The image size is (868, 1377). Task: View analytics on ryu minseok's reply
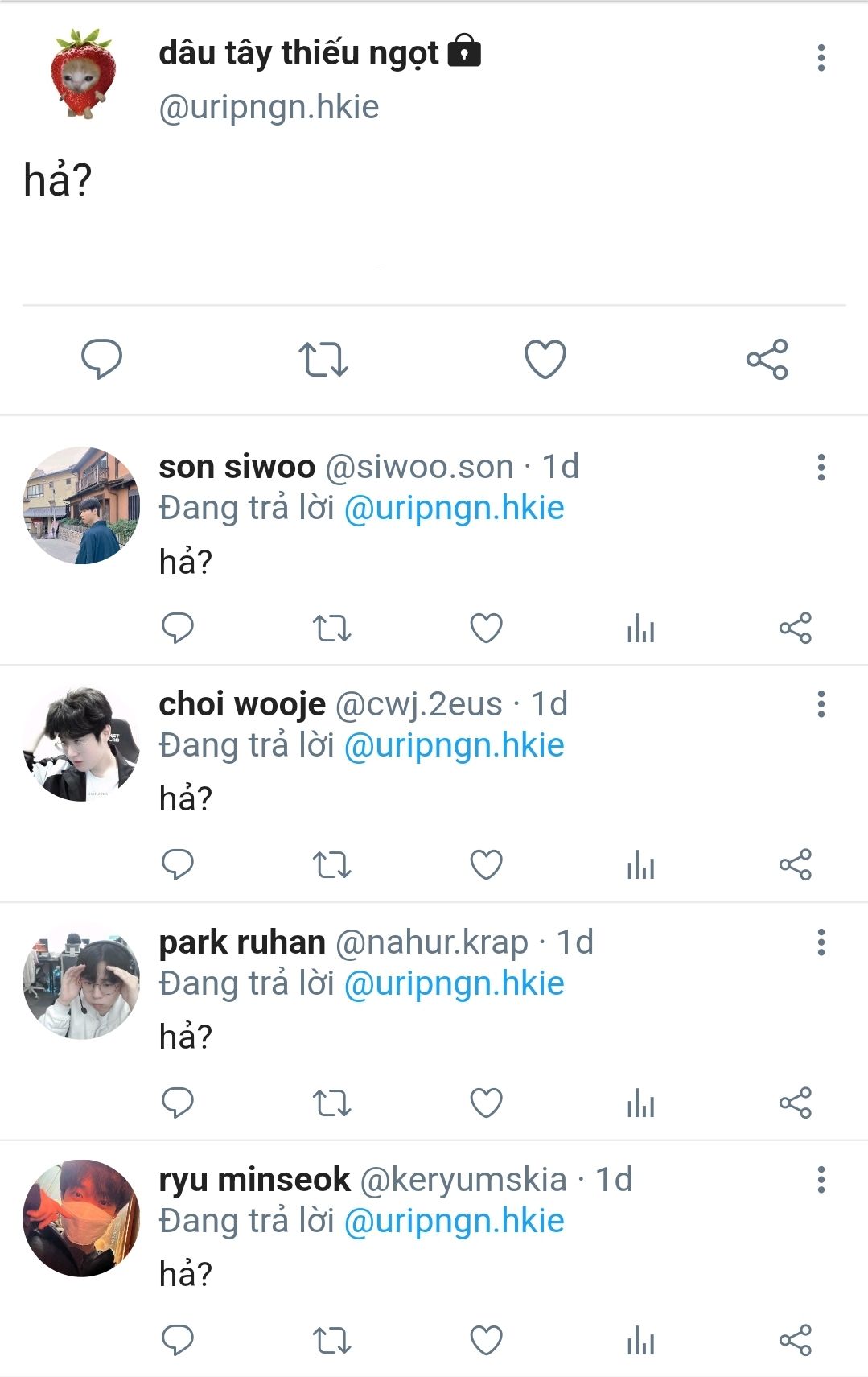click(640, 1341)
